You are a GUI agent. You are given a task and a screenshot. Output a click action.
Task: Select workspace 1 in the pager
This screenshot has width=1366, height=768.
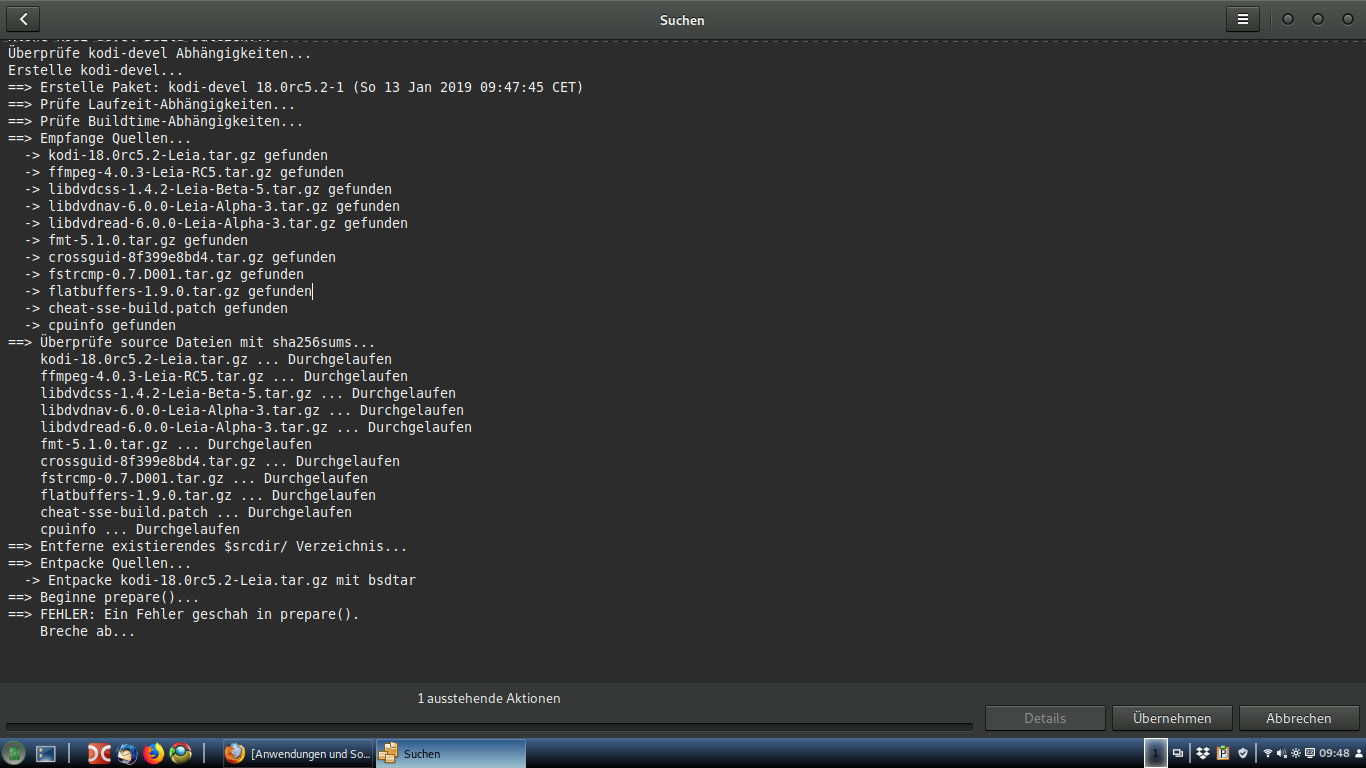[x=1155, y=754]
